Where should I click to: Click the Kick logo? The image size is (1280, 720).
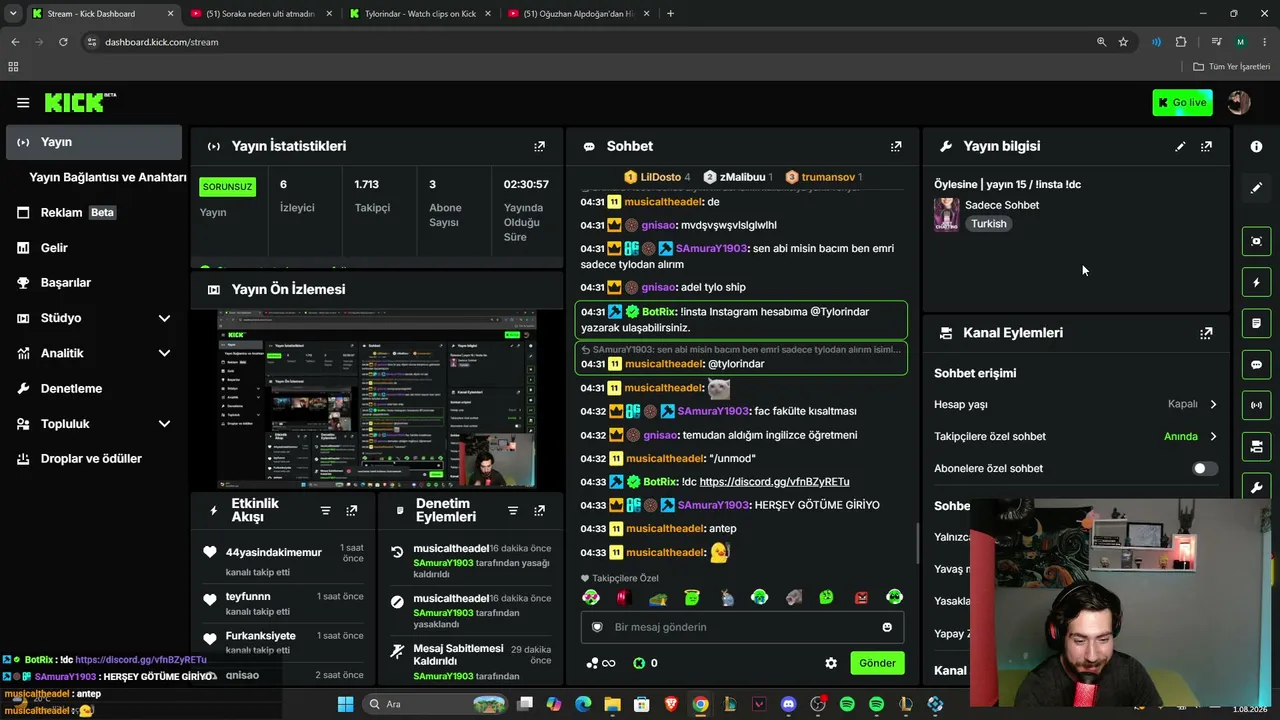(x=80, y=103)
